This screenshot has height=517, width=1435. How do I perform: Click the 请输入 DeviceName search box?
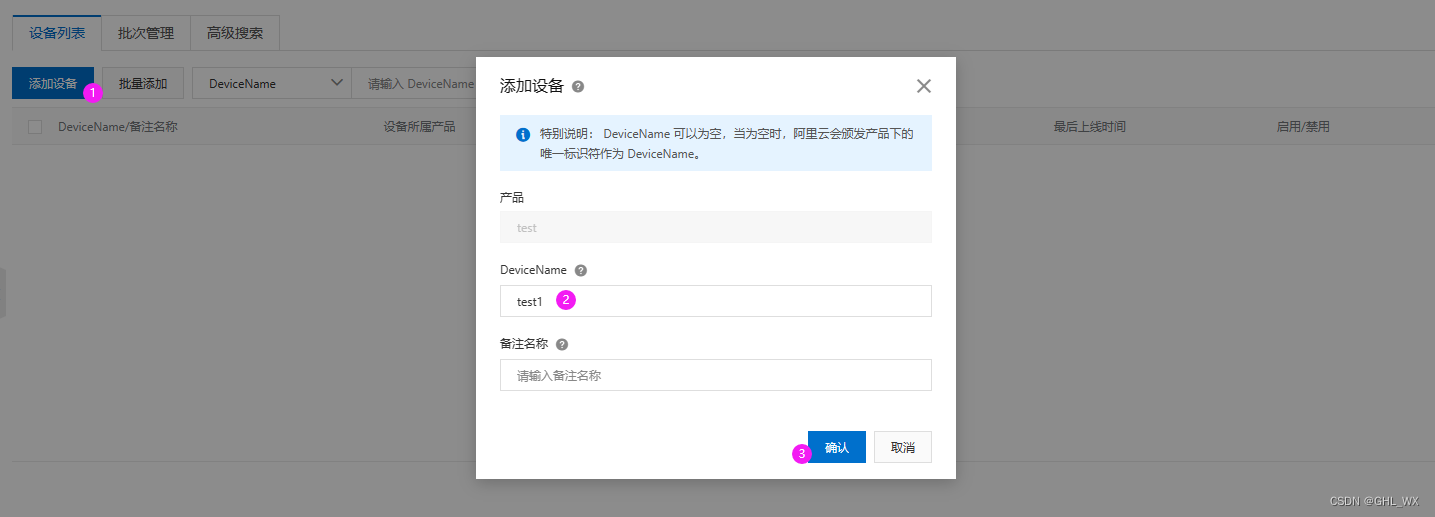coord(414,84)
